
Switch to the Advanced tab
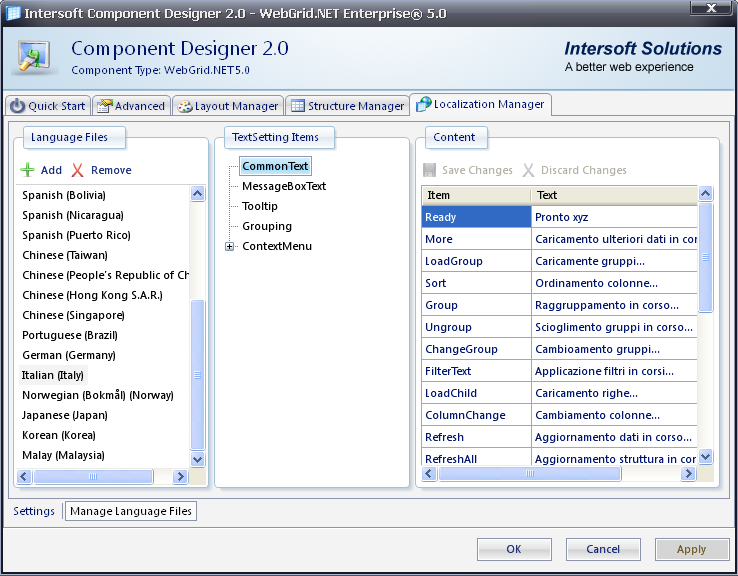click(x=131, y=106)
